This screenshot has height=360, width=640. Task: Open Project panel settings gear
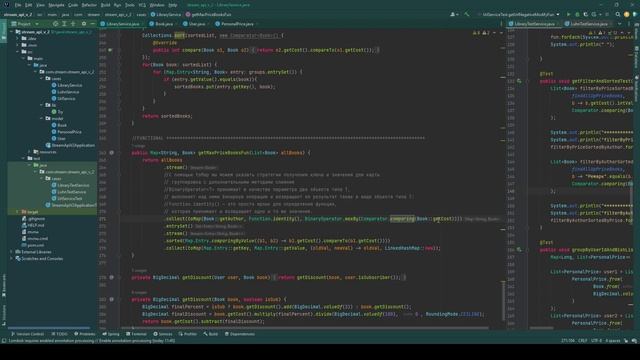pos(84,24)
